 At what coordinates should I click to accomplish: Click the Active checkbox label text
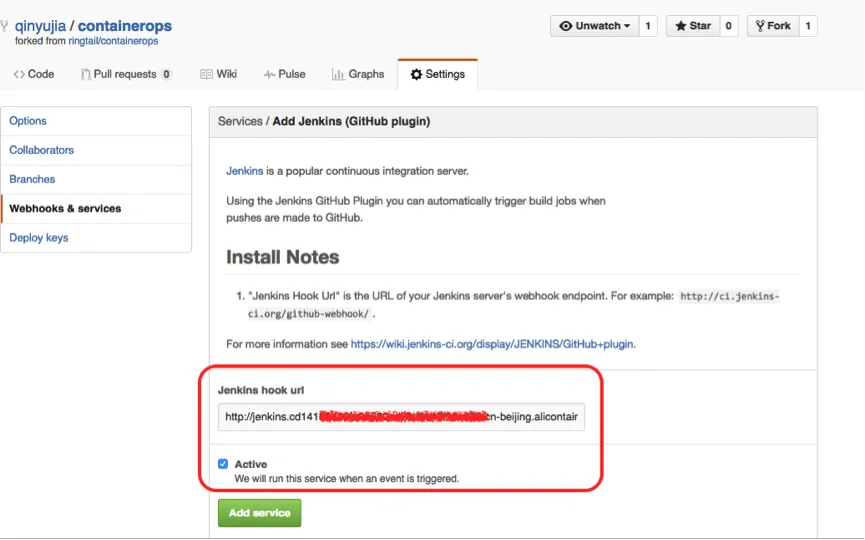pos(251,464)
